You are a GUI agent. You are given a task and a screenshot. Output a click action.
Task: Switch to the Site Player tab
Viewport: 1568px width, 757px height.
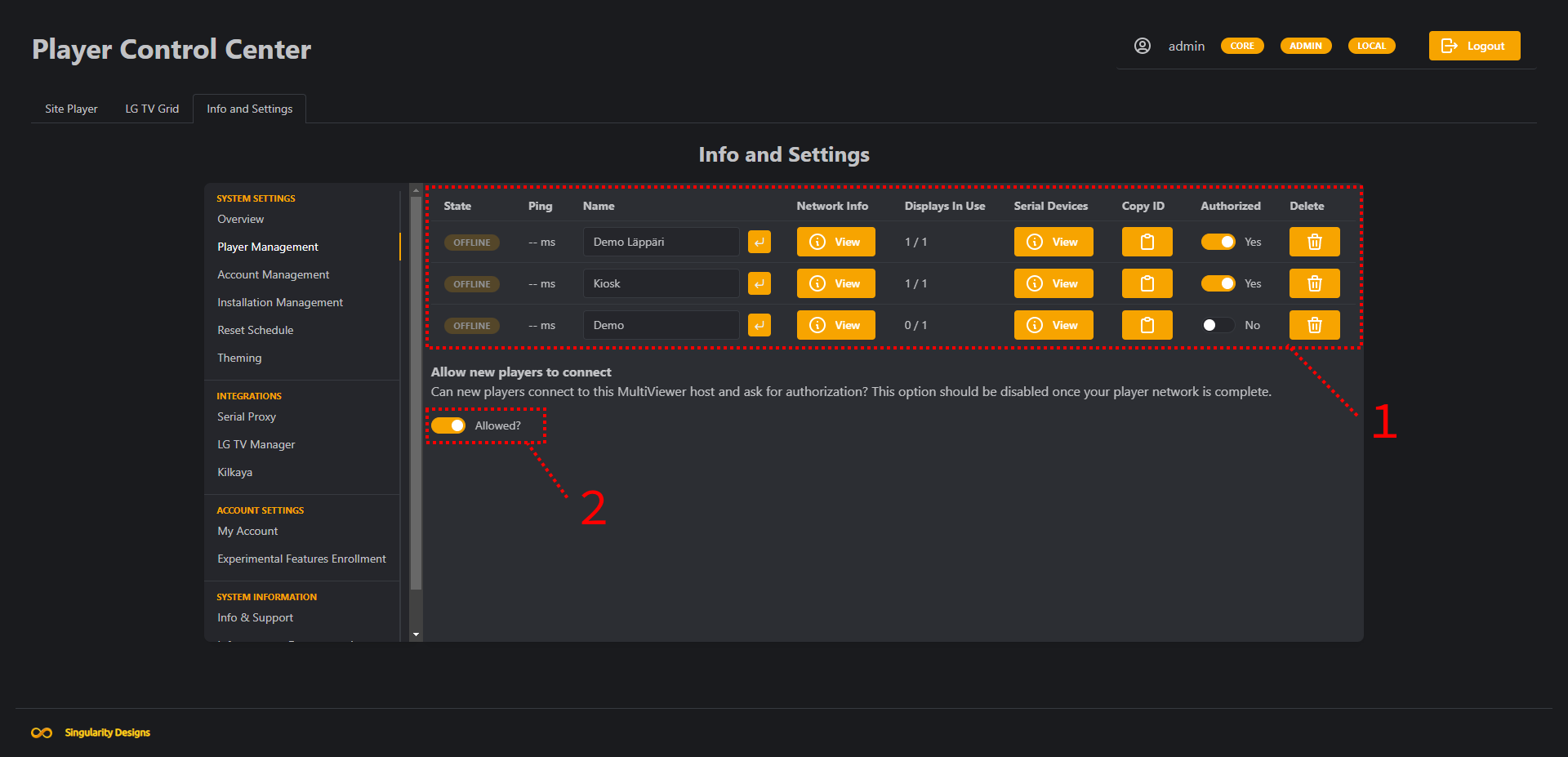71,109
